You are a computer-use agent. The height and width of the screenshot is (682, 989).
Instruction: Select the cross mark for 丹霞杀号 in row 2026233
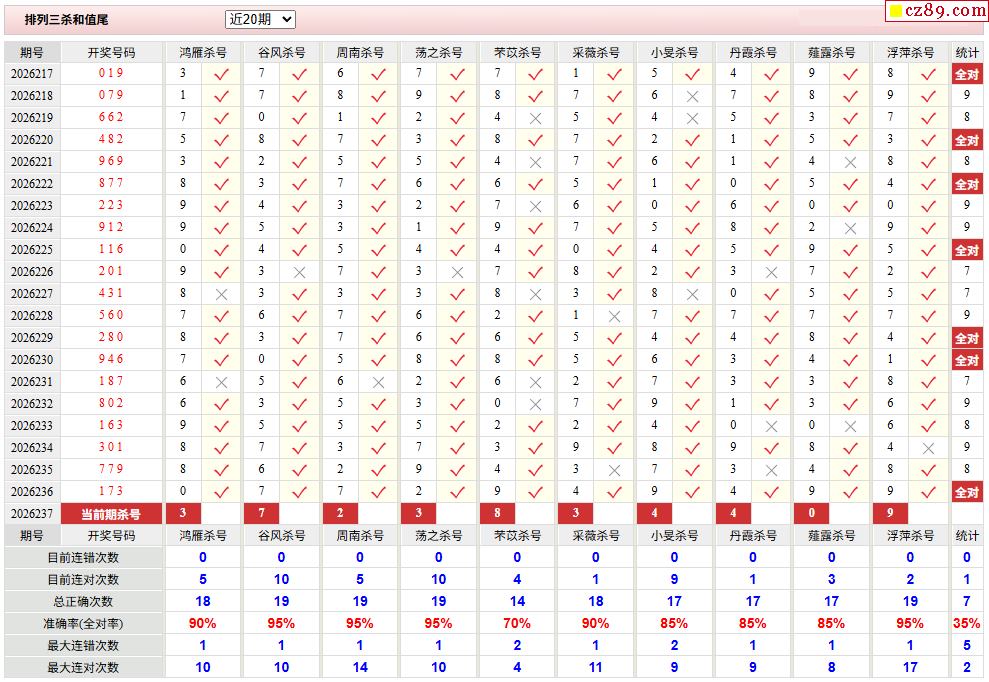(771, 426)
